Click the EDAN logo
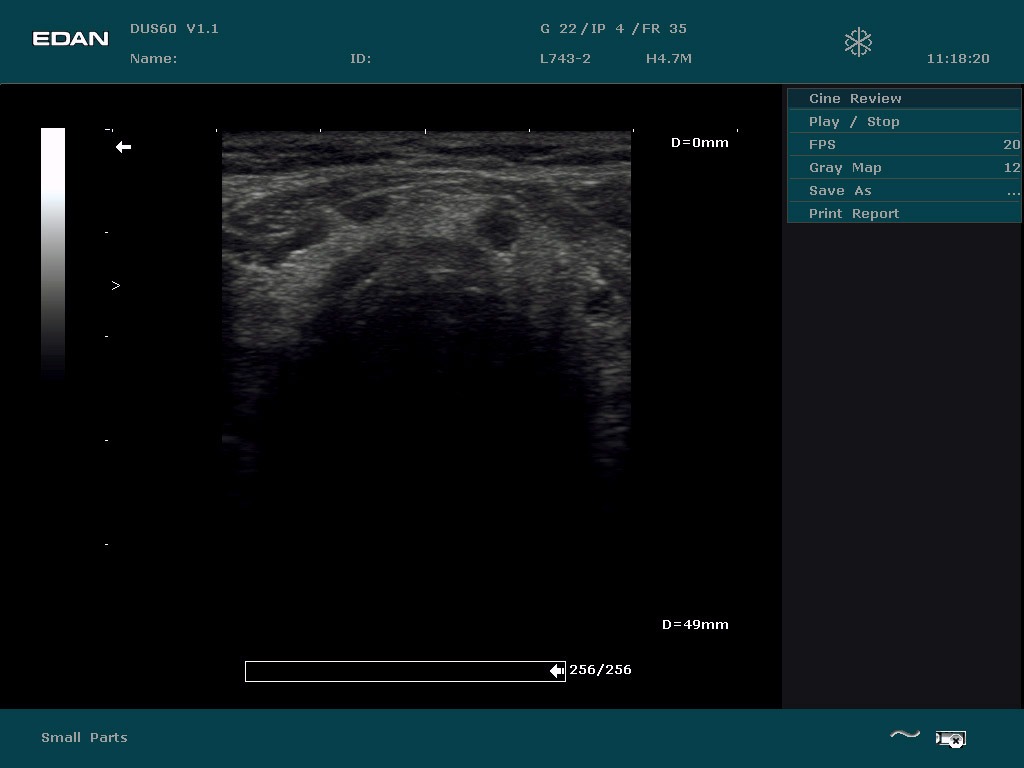 click(x=70, y=39)
